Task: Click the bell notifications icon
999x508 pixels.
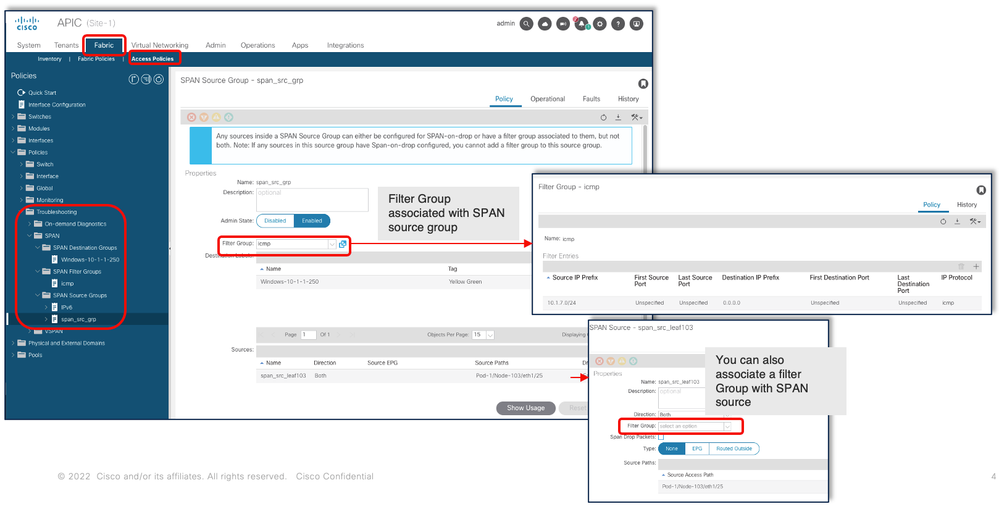Action: coord(581,24)
